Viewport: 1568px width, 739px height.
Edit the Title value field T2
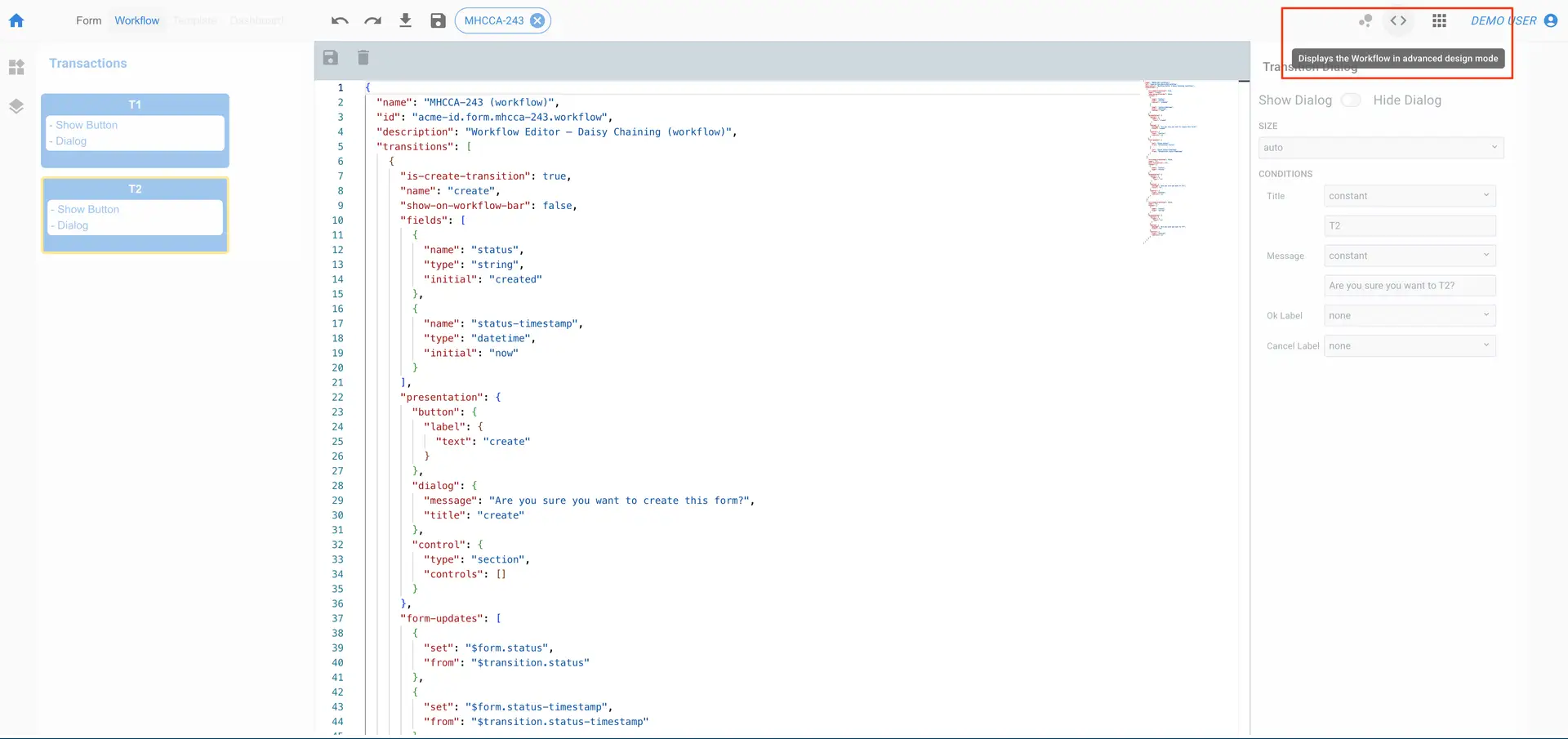[x=1410, y=225]
